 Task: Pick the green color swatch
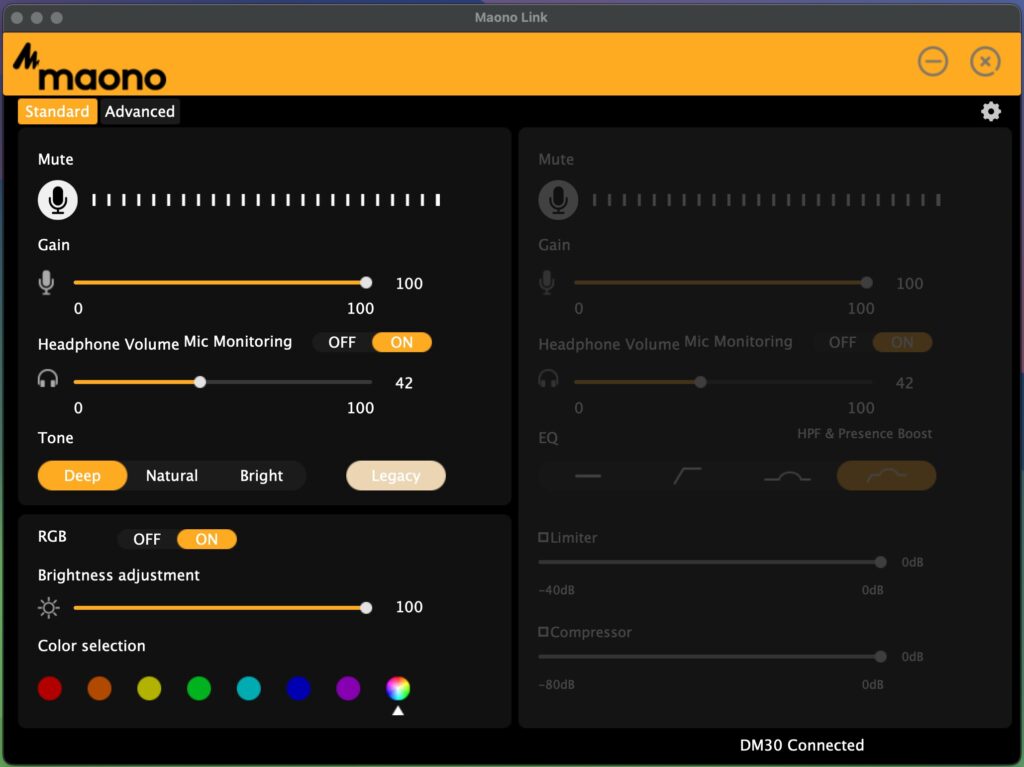pos(199,688)
